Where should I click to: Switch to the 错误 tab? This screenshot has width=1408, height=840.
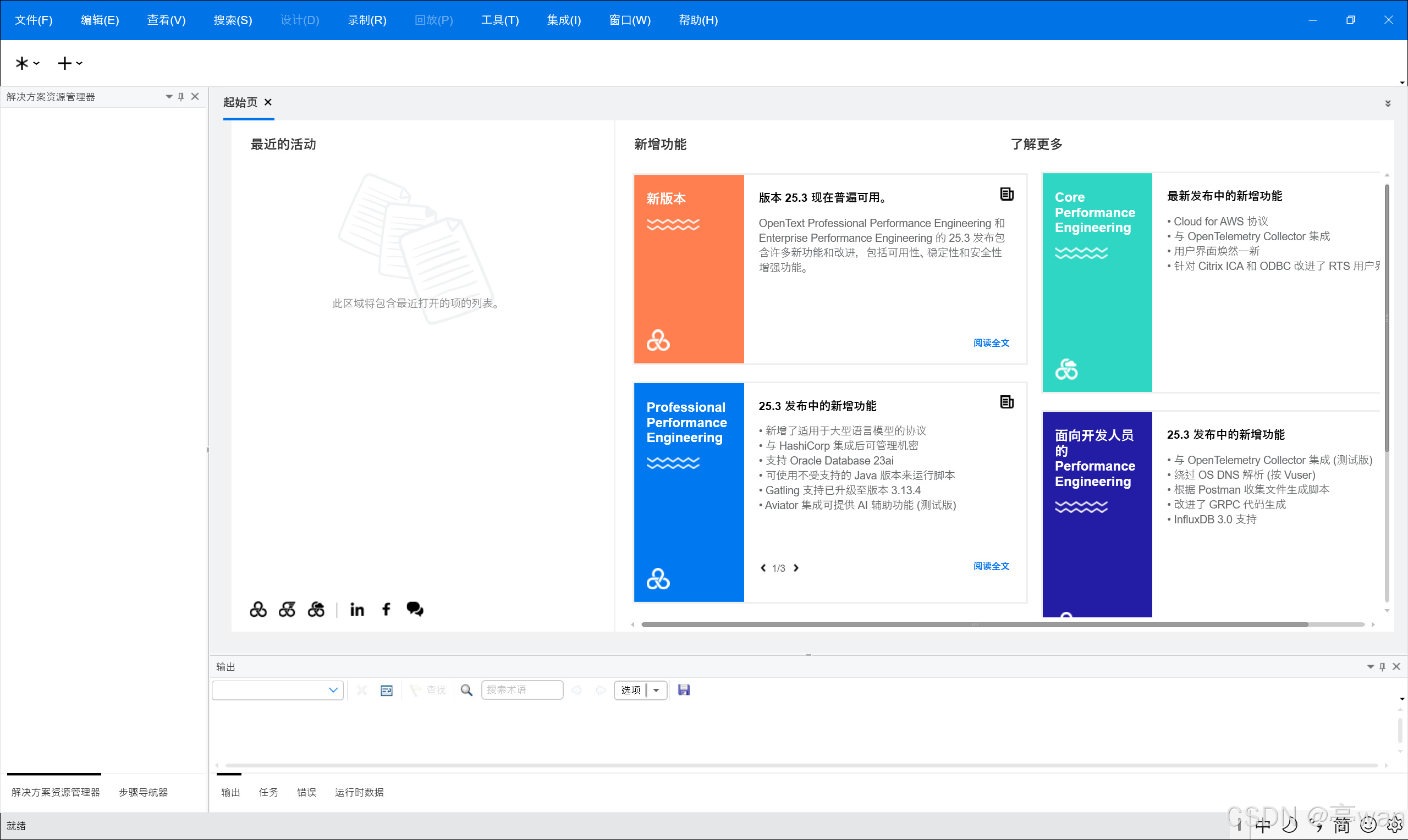click(x=306, y=792)
